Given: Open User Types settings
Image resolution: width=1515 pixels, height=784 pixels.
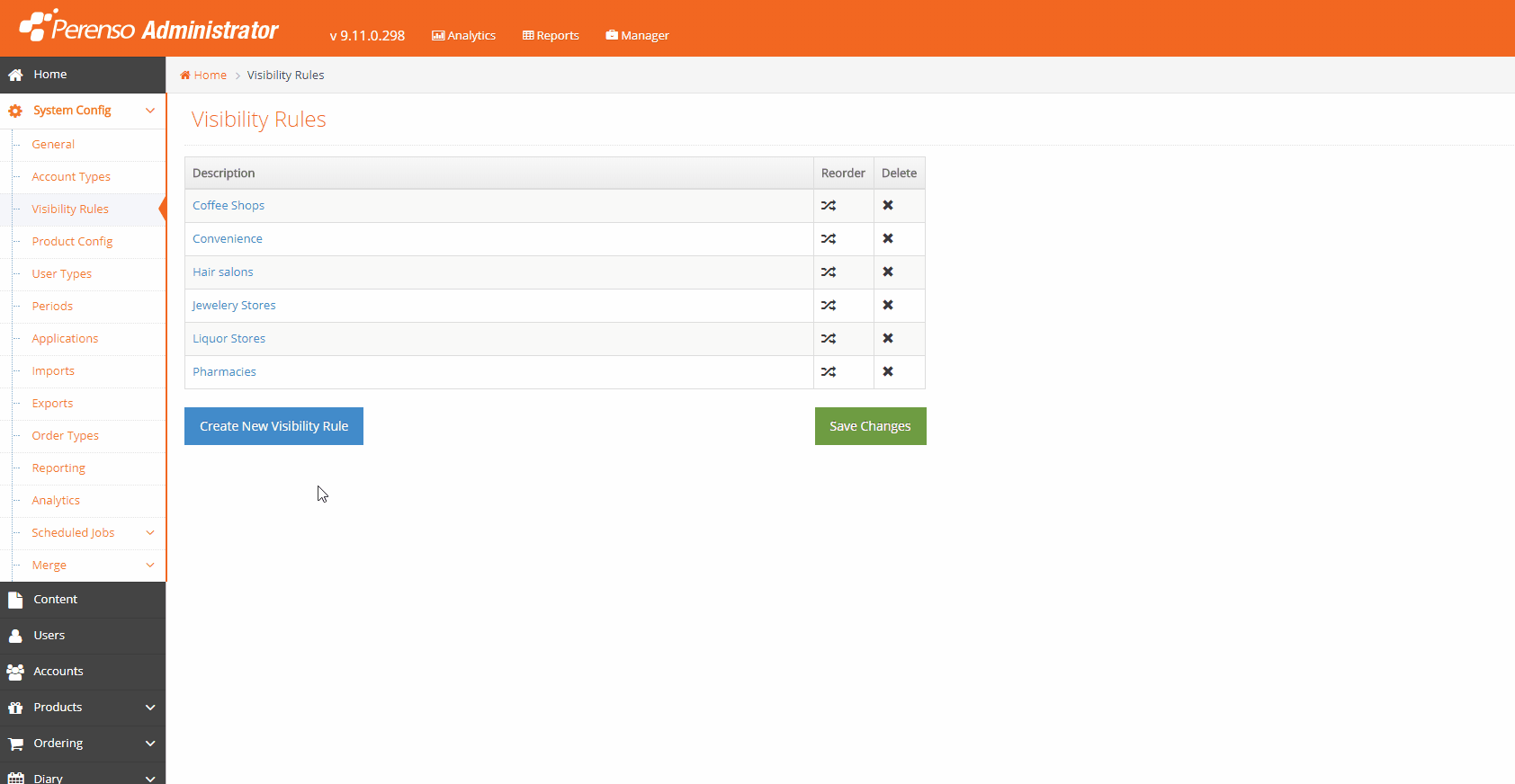Looking at the screenshot, I should coord(61,274).
